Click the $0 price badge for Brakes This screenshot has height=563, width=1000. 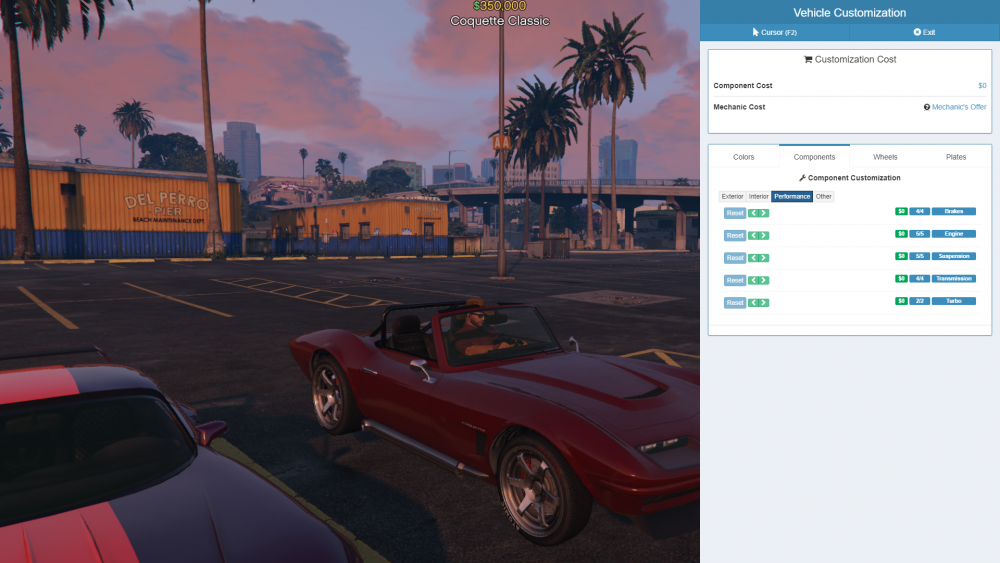pyautogui.click(x=901, y=211)
